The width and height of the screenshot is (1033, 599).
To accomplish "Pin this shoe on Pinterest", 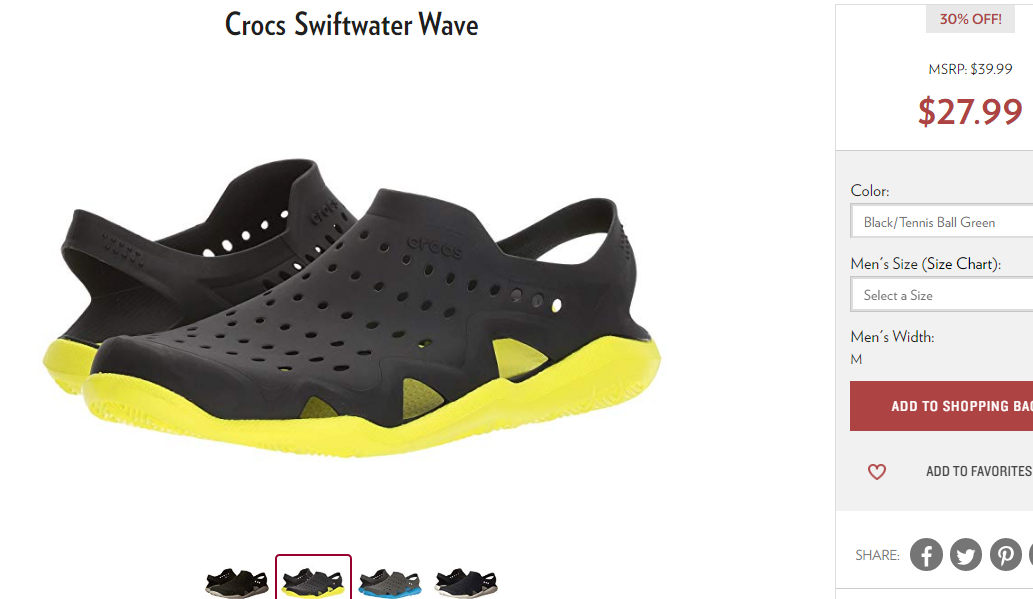I will coord(1005,555).
